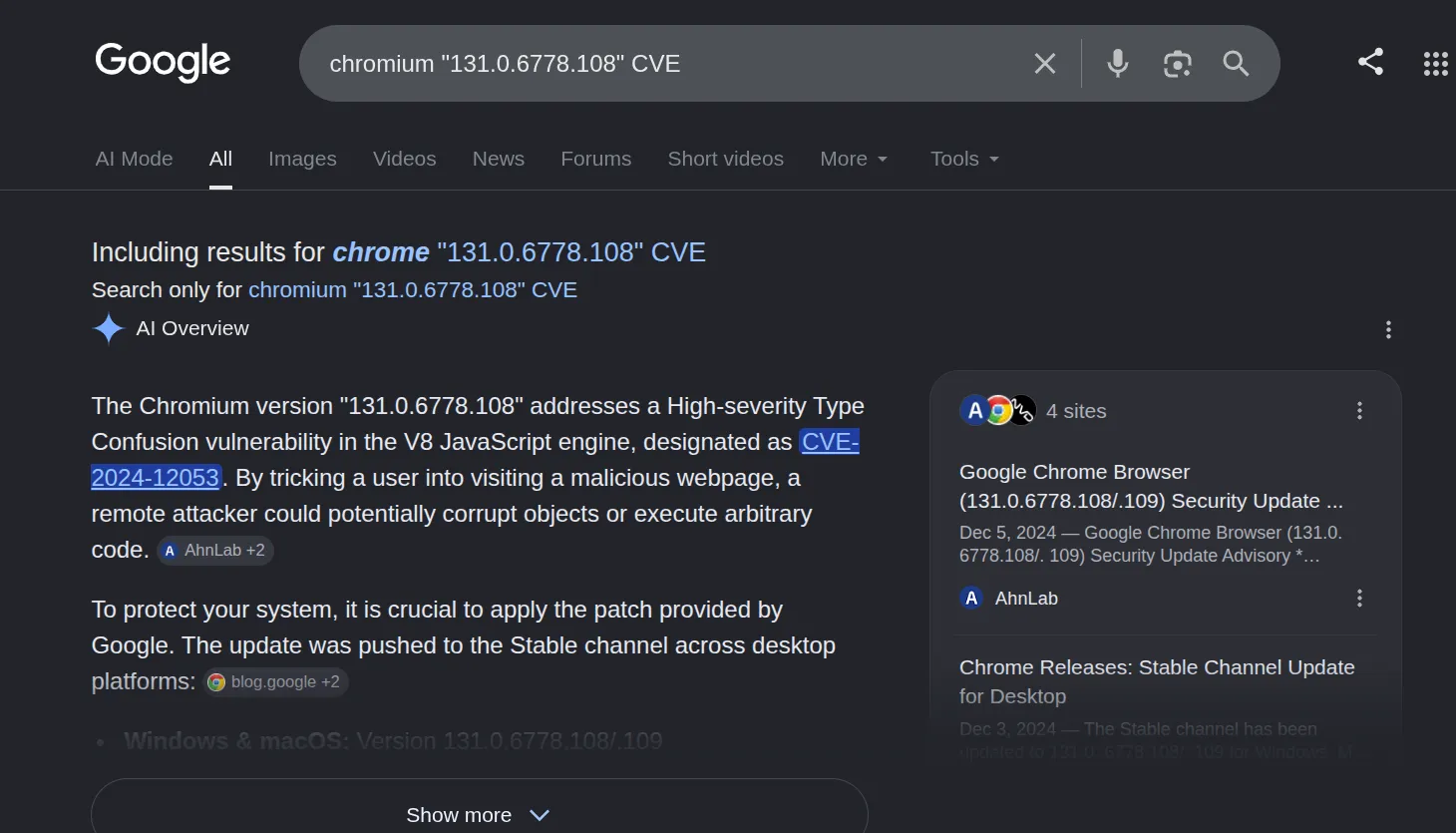The width and height of the screenshot is (1456, 833).
Task: Click the AI Overview sparkle icon
Action: [108, 328]
